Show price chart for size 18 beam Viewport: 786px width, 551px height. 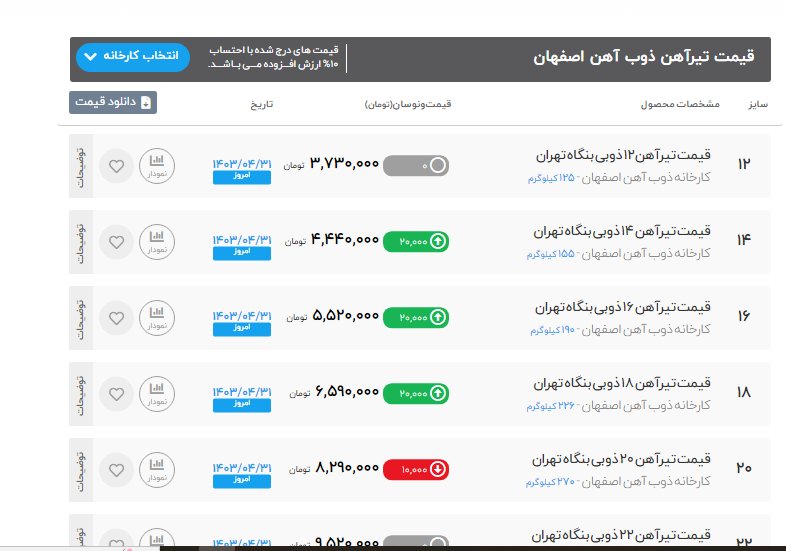tap(156, 393)
